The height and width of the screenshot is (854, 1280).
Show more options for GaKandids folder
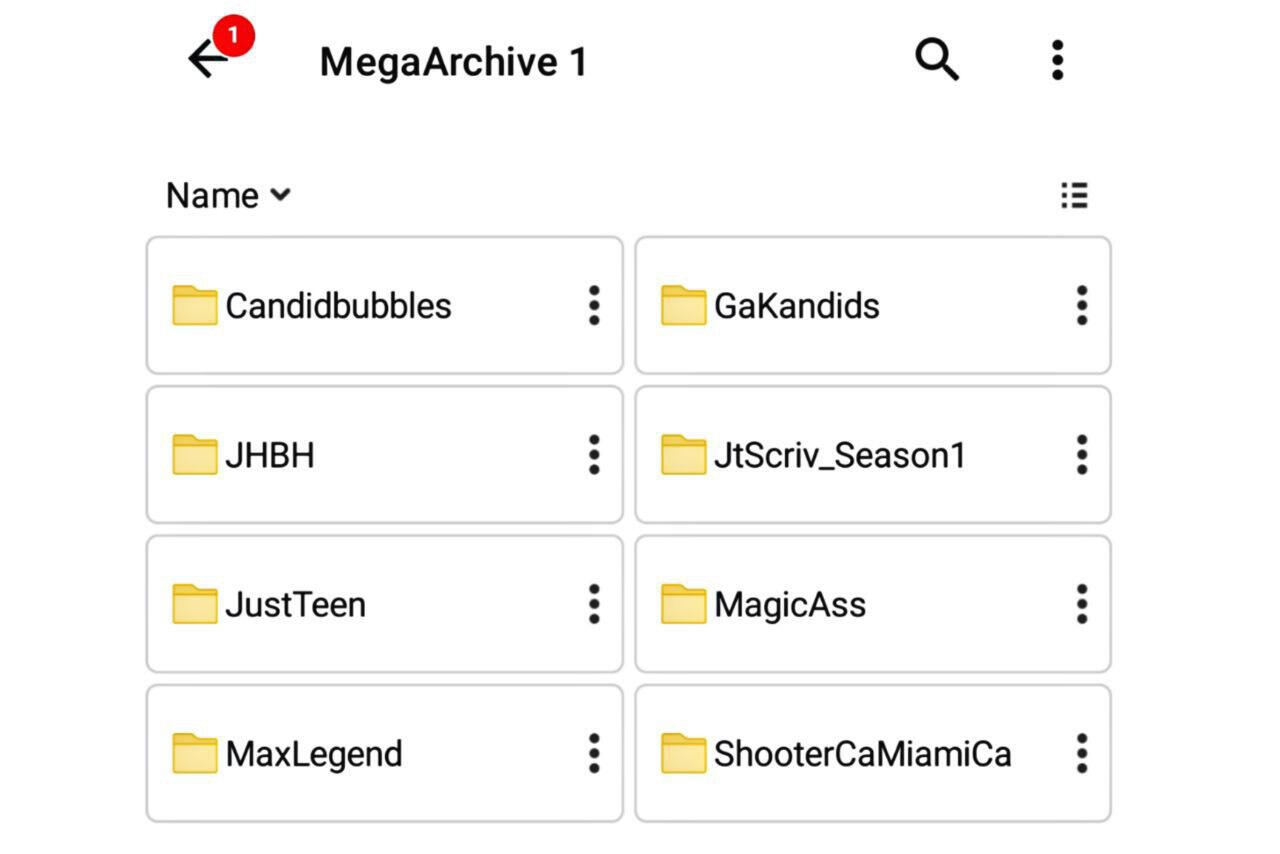pos(1081,305)
